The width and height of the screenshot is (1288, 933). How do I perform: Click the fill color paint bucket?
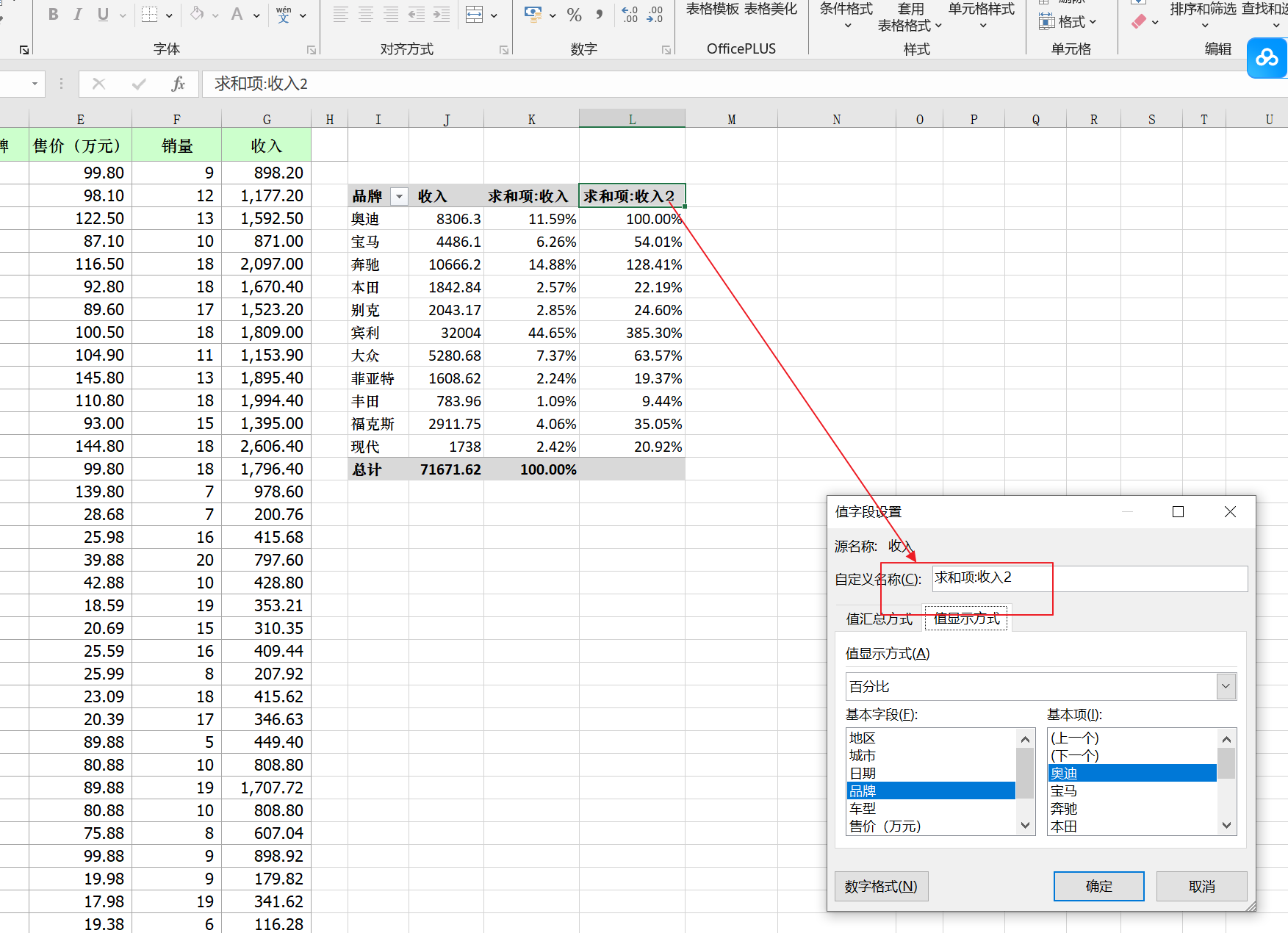(197, 15)
